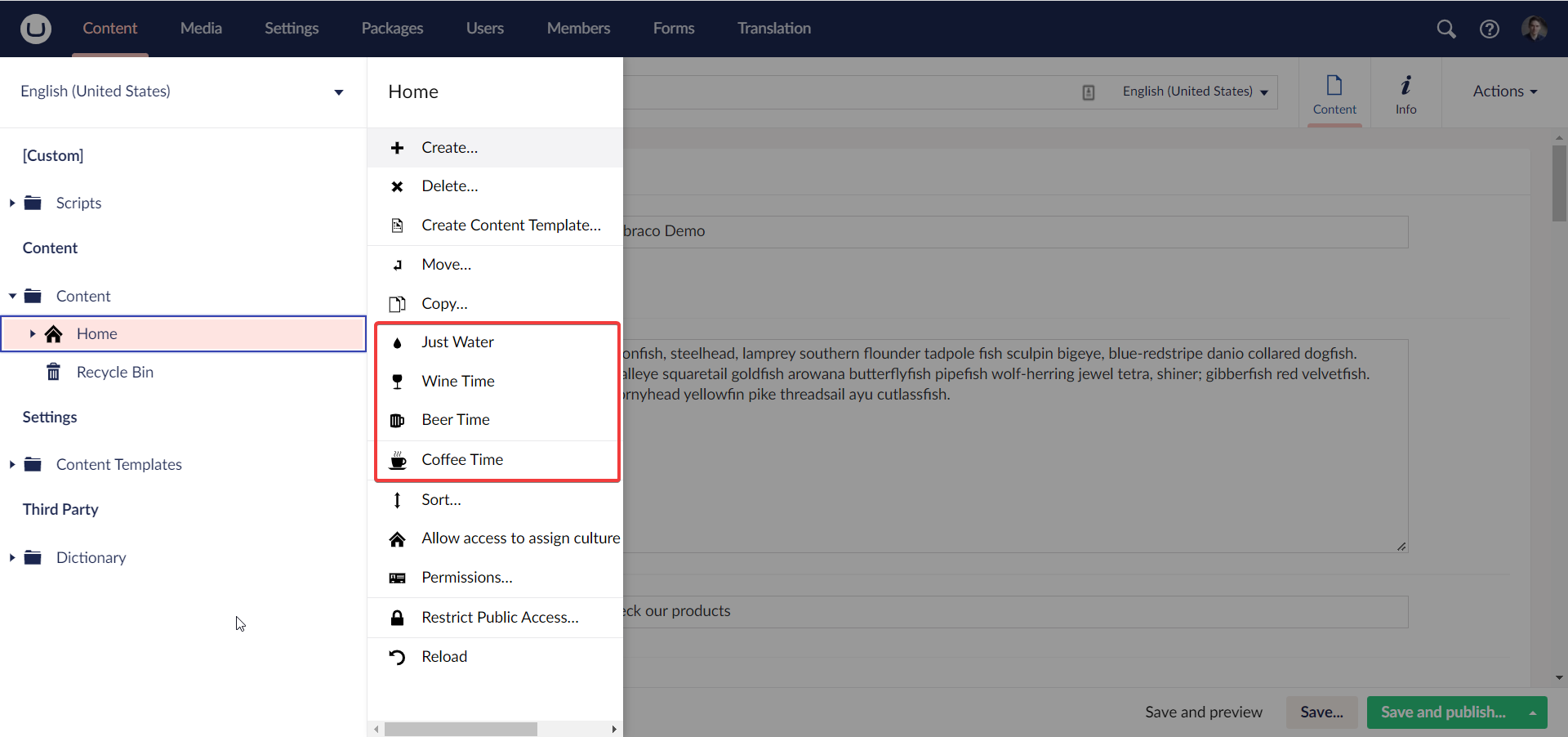The height and width of the screenshot is (737, 1568).
Task: Open the Packages section
Action: (392, 29)
